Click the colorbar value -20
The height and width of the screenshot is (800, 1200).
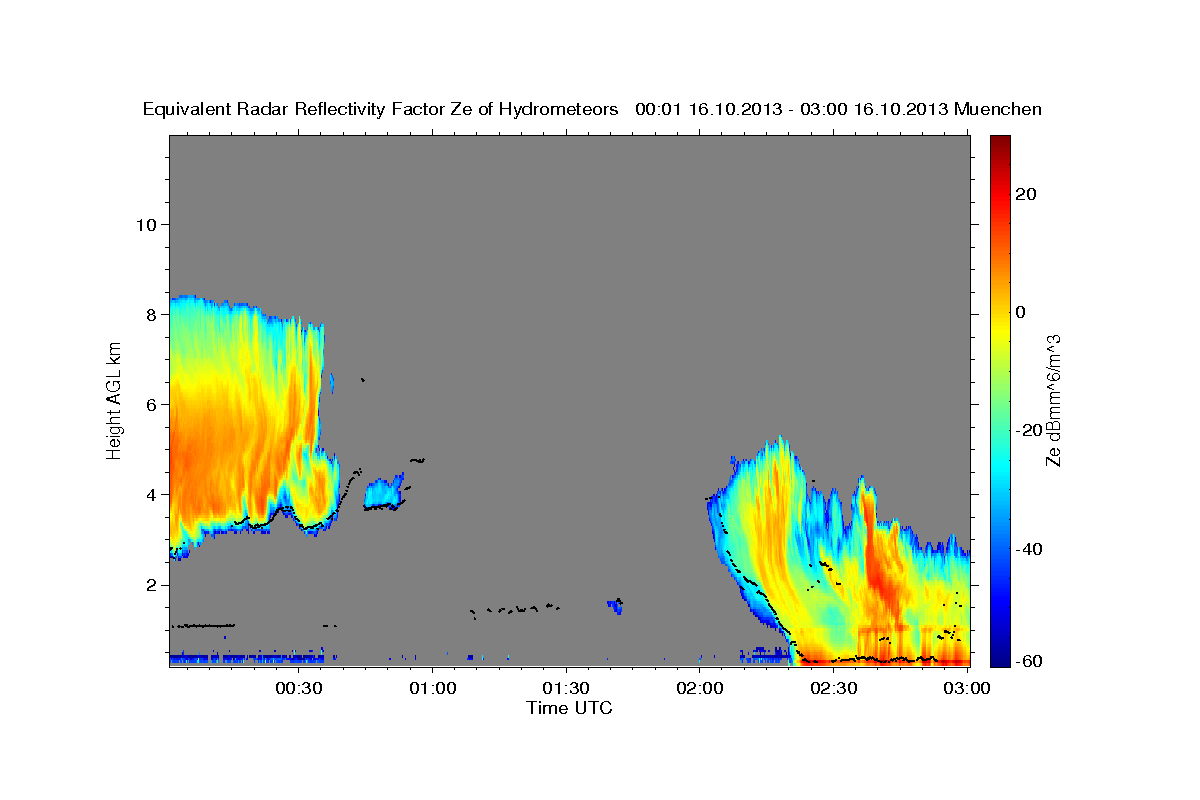(1028, 430)
